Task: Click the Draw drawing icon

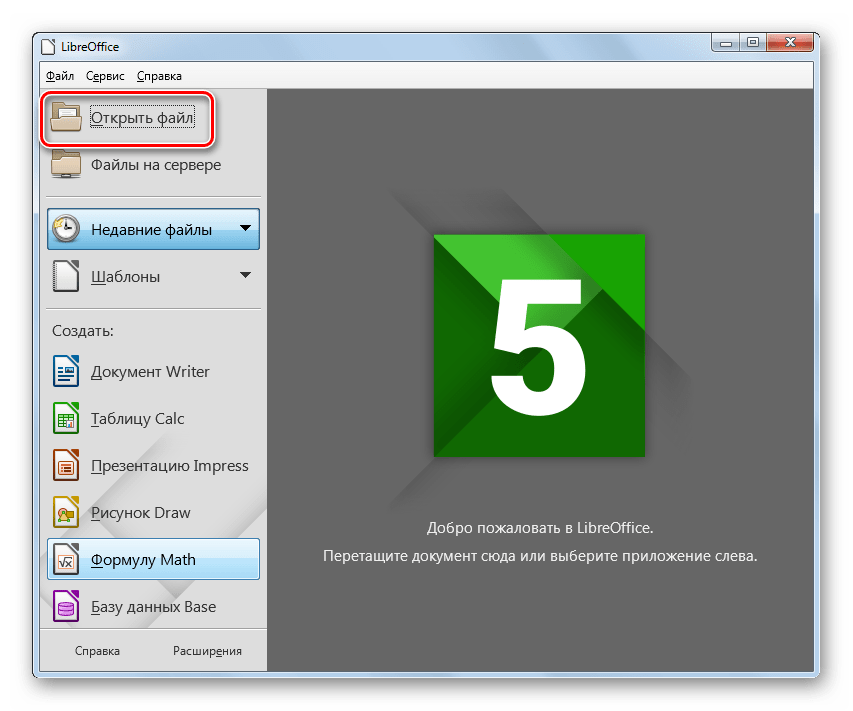Action: pos(66,513)
